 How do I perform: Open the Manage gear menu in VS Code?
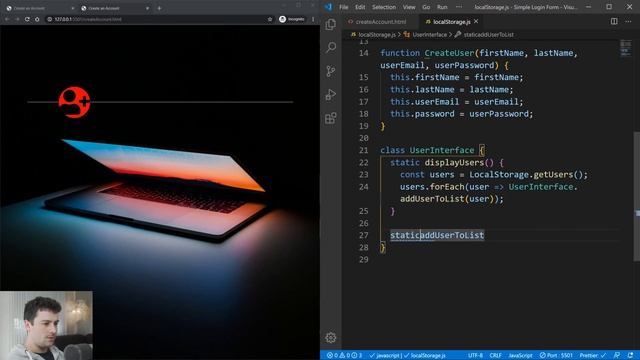click(x=331, y=338)
